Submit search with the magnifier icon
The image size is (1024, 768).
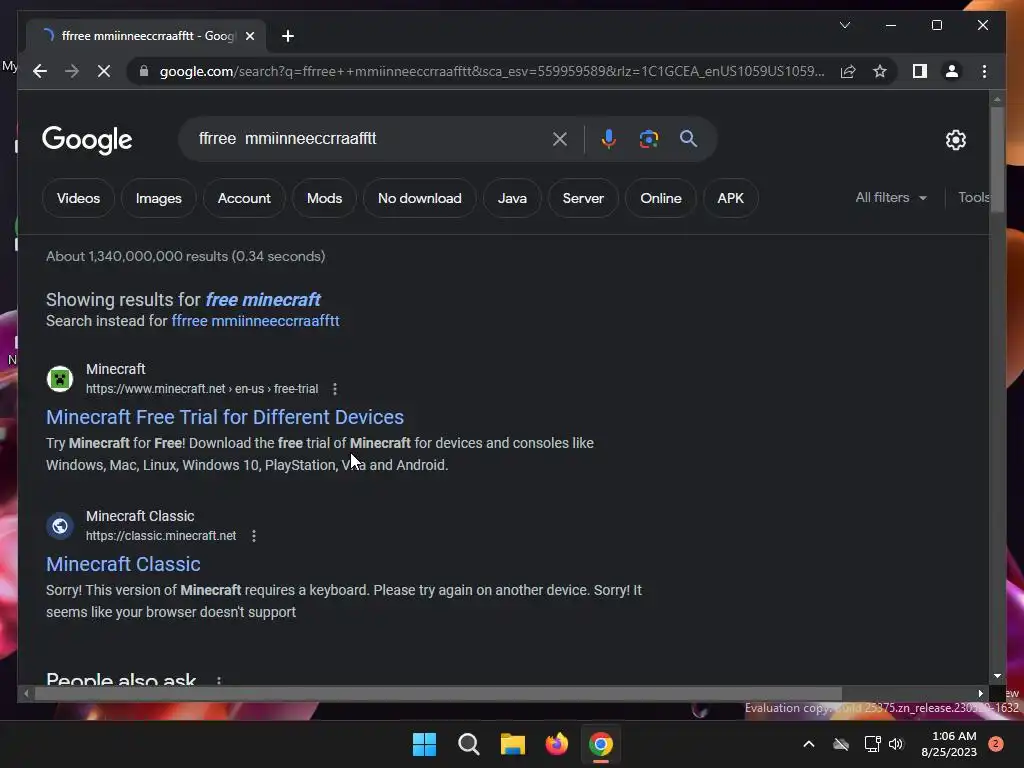tap(688, 138)
